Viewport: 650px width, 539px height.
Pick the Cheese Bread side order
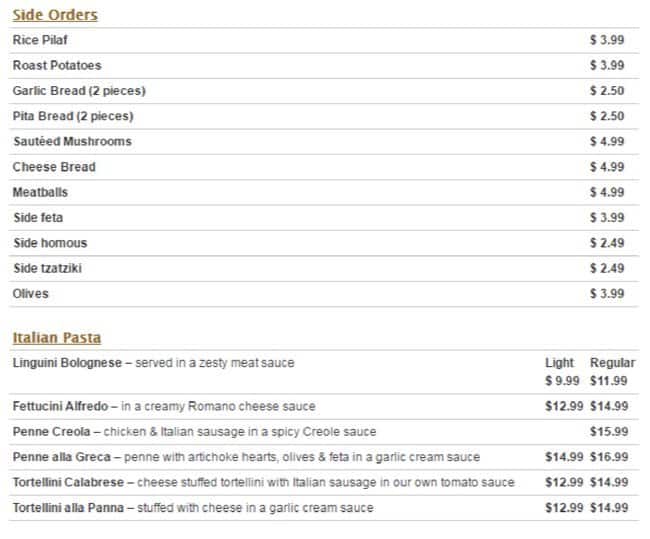tap(54, 167)
